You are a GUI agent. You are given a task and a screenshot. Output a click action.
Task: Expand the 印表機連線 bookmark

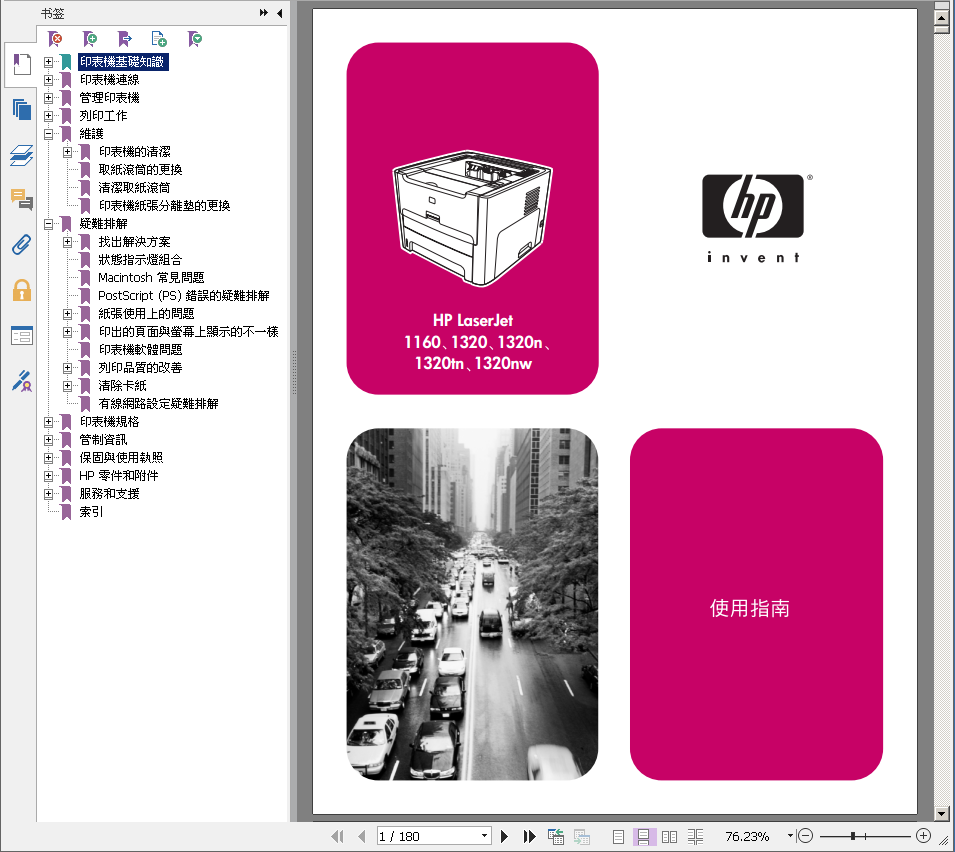tap(49, 80)
